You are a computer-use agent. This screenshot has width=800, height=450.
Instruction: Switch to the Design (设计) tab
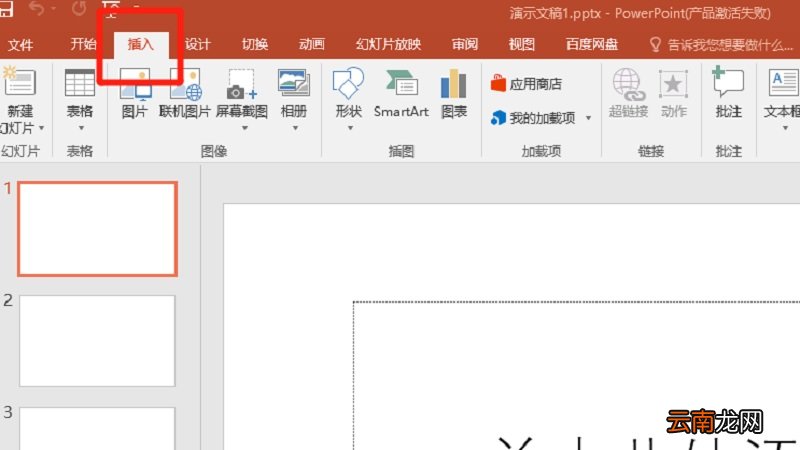pyautogui.click(x=197, y=44)
